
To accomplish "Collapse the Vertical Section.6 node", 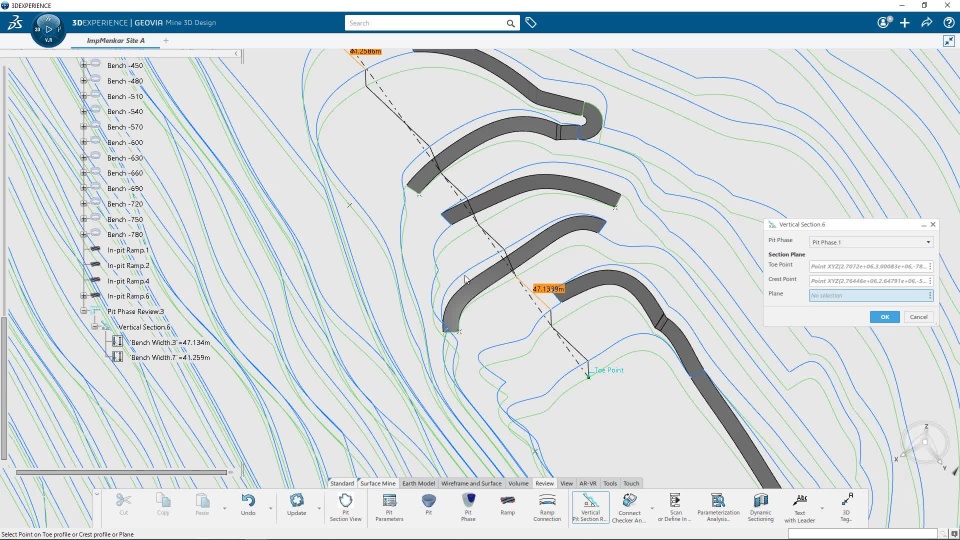I will [95, 326].
